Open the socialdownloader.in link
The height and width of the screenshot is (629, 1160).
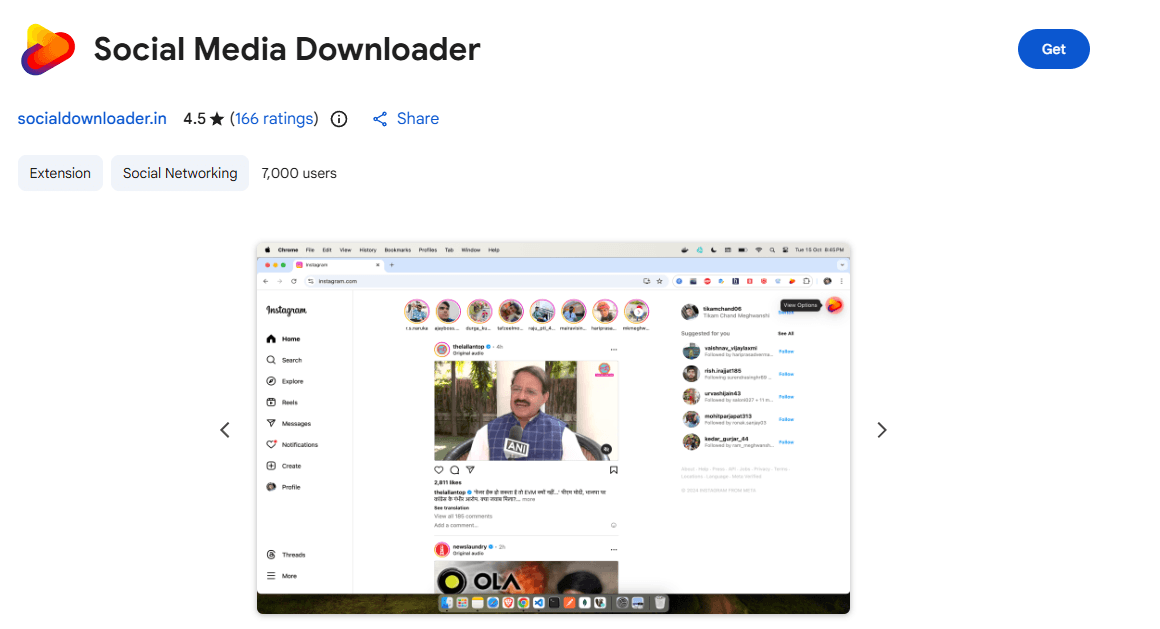coord(92,118)
